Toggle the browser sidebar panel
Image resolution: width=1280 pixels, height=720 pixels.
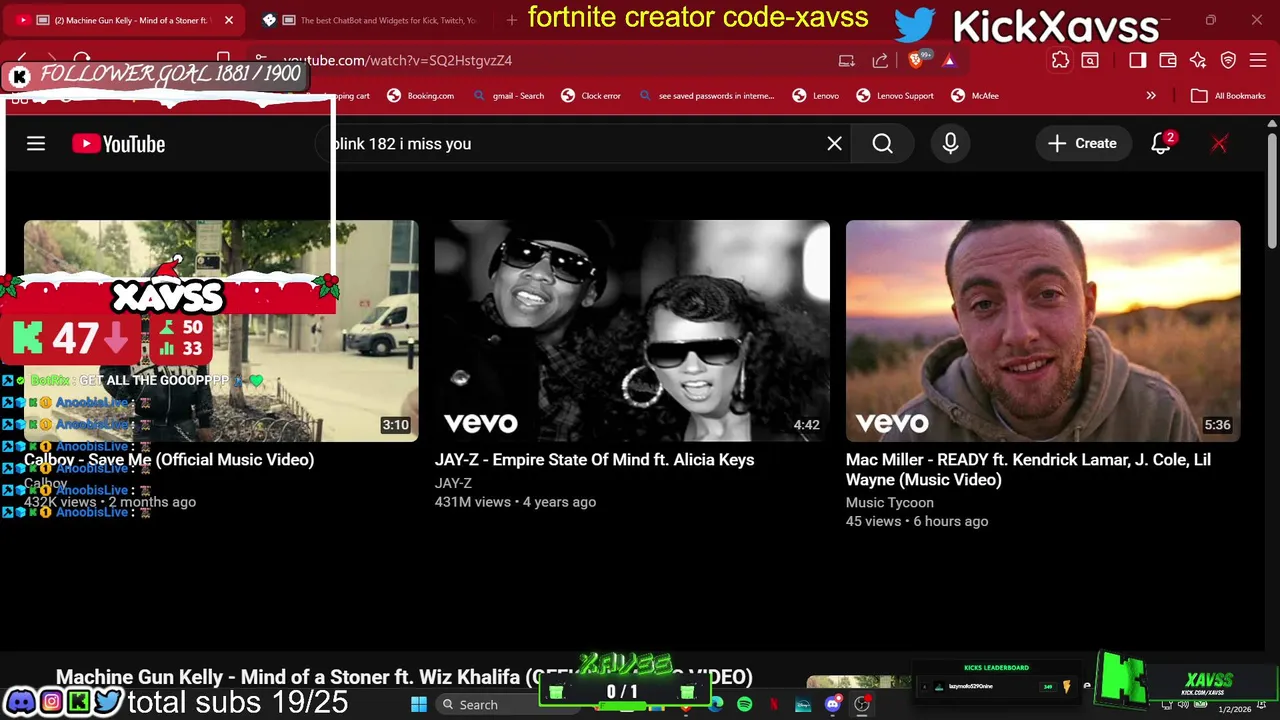point(1137,61)
